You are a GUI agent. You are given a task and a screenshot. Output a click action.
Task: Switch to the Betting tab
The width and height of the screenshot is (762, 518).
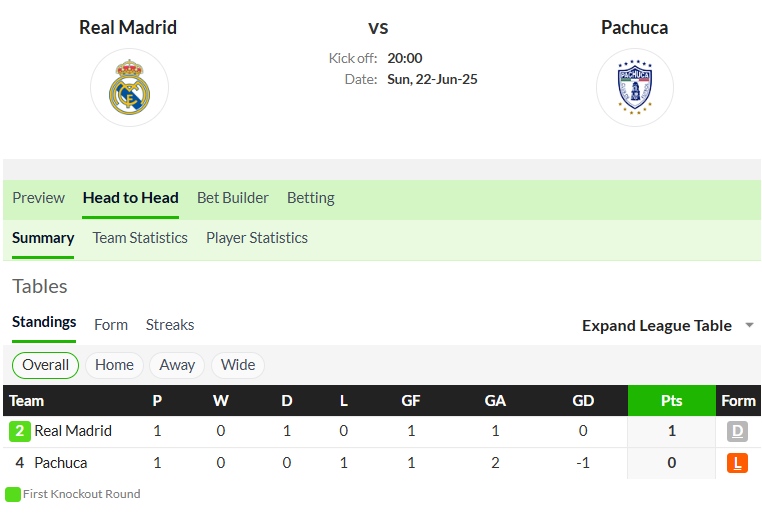pos(311,198)
